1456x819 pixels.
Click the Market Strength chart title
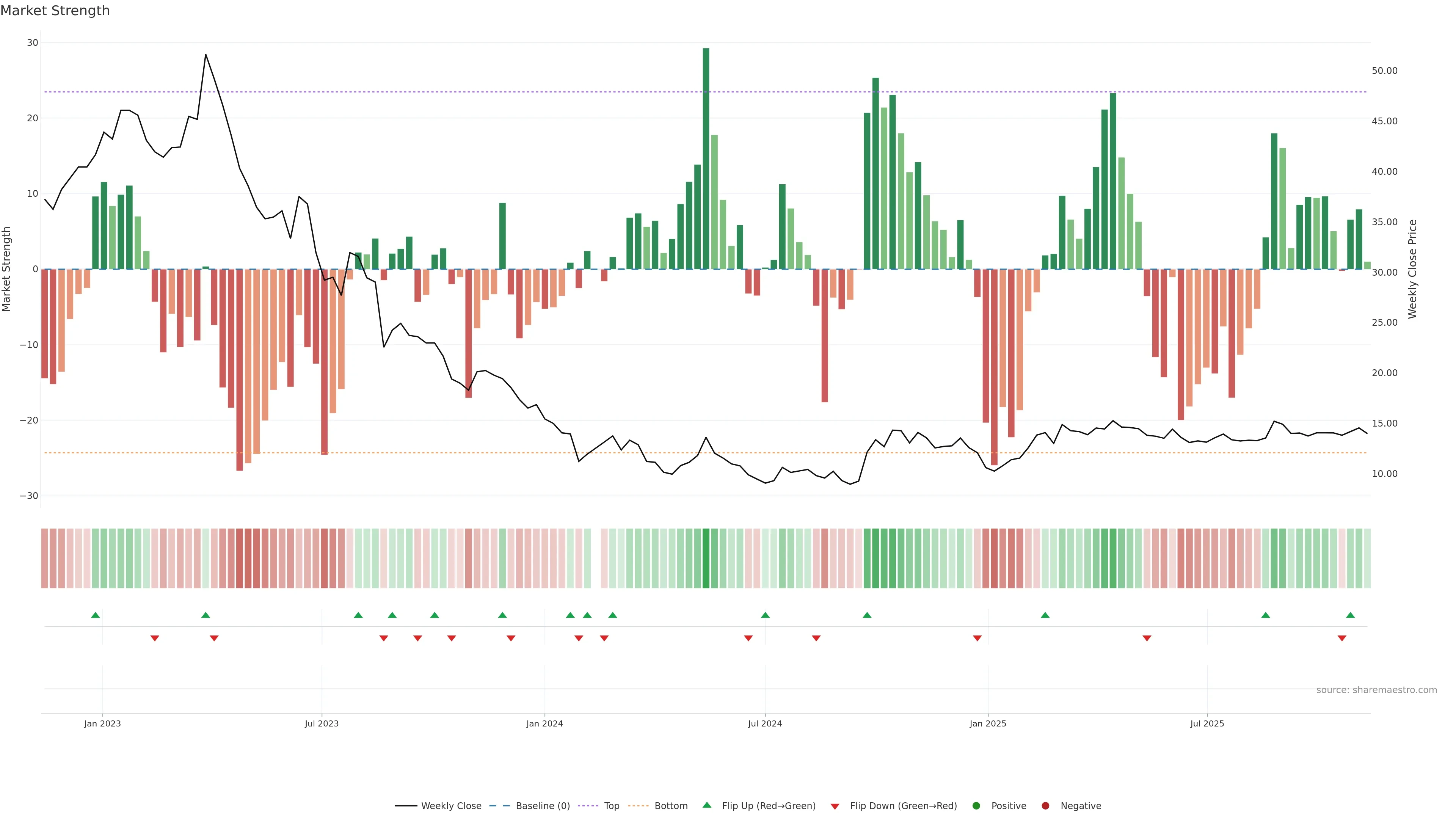[x=55, y=11]
